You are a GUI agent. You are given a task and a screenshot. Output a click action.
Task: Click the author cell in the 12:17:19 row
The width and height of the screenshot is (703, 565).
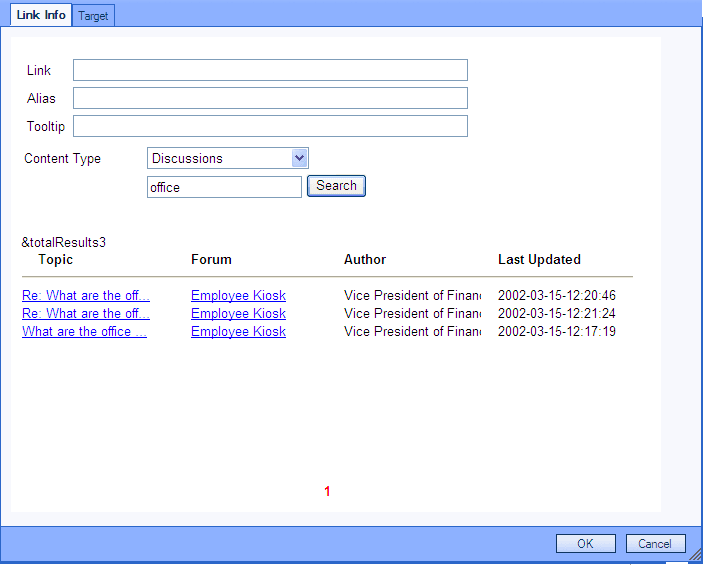412,331
